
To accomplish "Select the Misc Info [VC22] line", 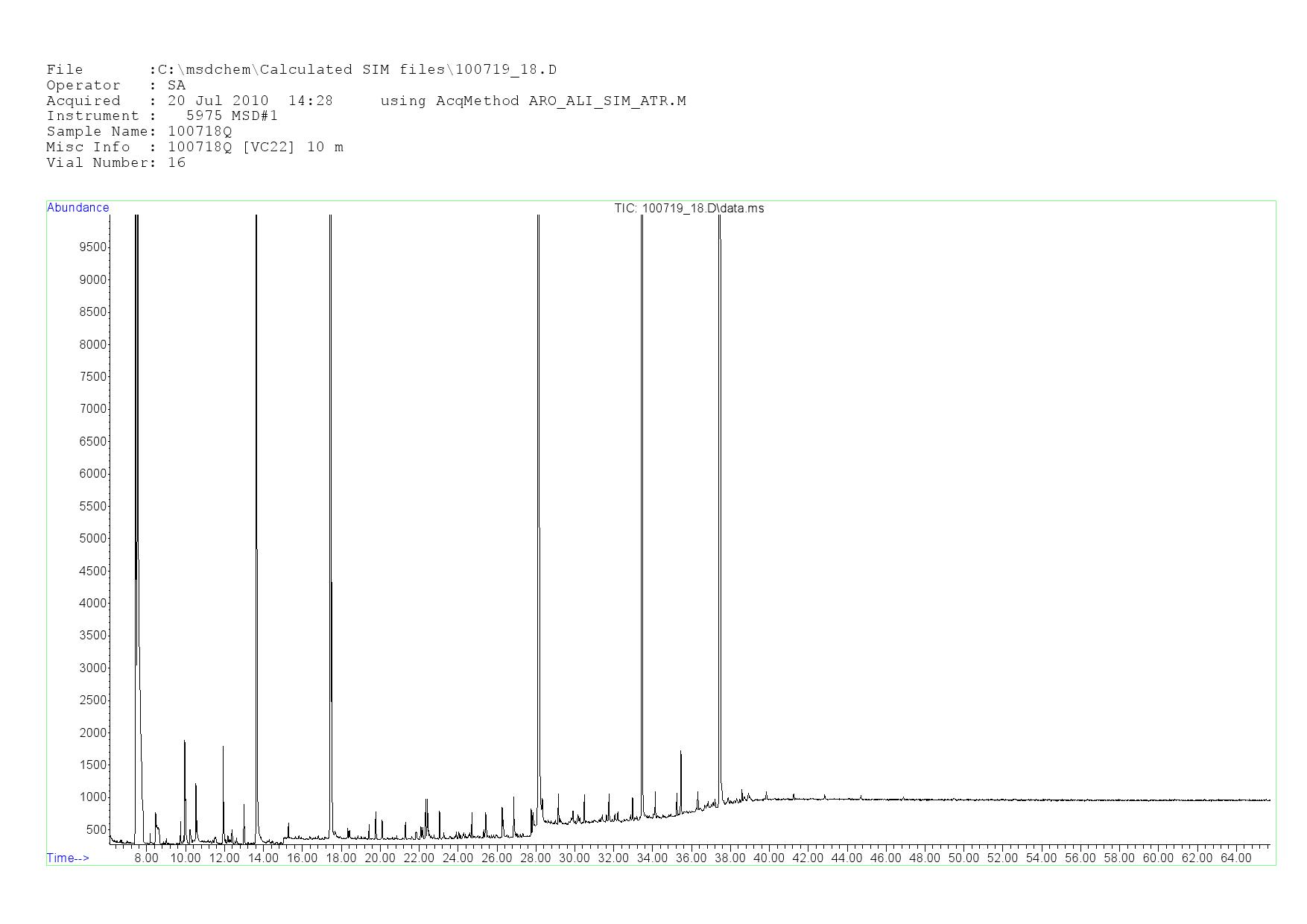I will point(194,147).
